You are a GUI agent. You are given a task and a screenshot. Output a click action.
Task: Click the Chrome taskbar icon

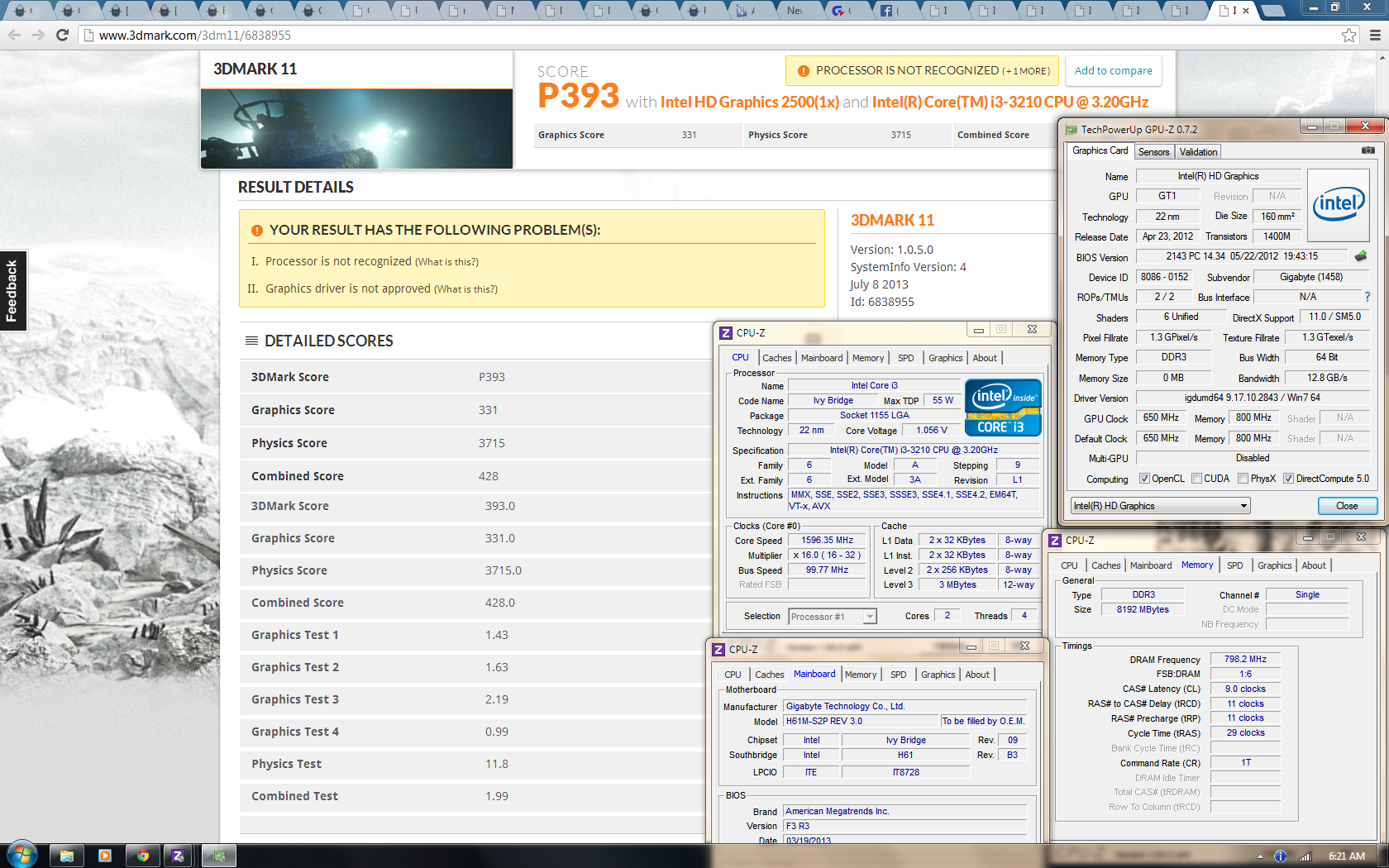[x=143, y=856]
